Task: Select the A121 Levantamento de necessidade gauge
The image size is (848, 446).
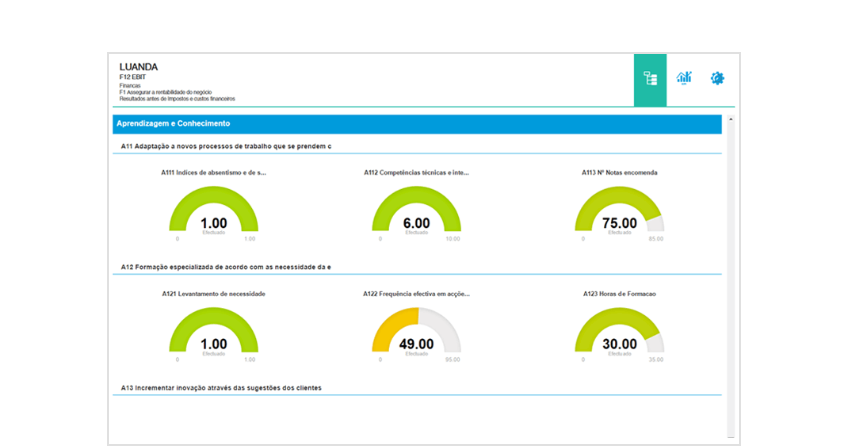Action: click(214, 332)
